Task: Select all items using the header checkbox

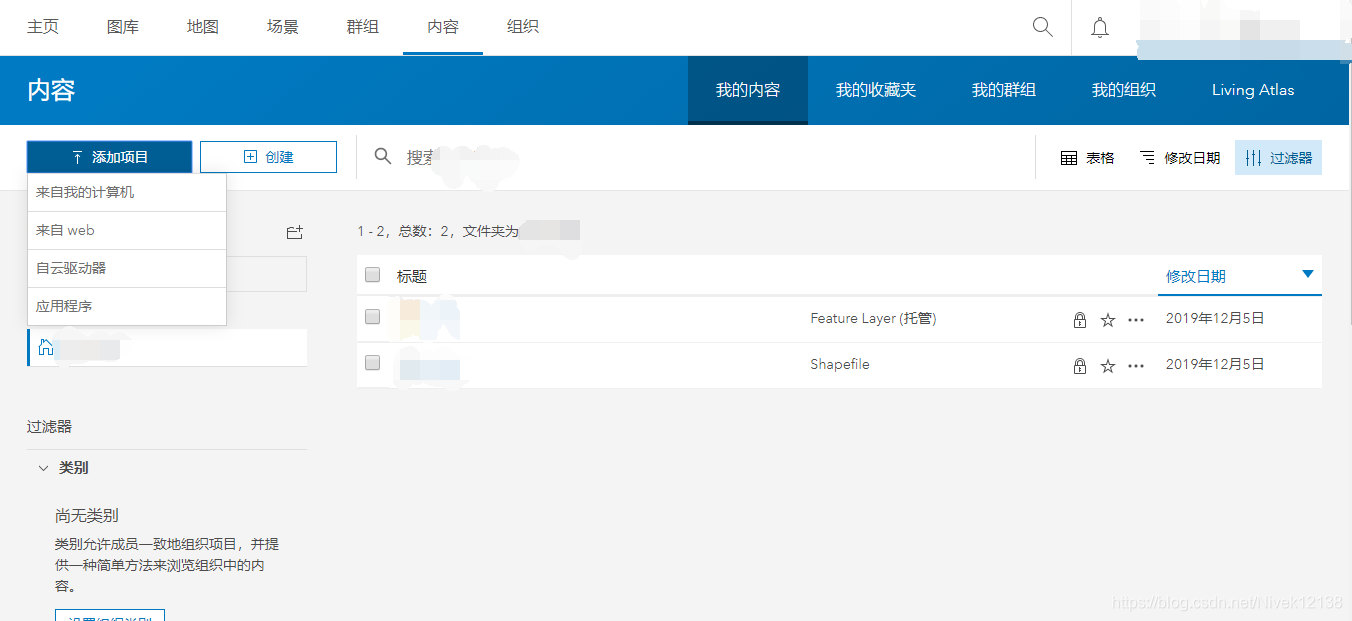Action: pos(372,274)
